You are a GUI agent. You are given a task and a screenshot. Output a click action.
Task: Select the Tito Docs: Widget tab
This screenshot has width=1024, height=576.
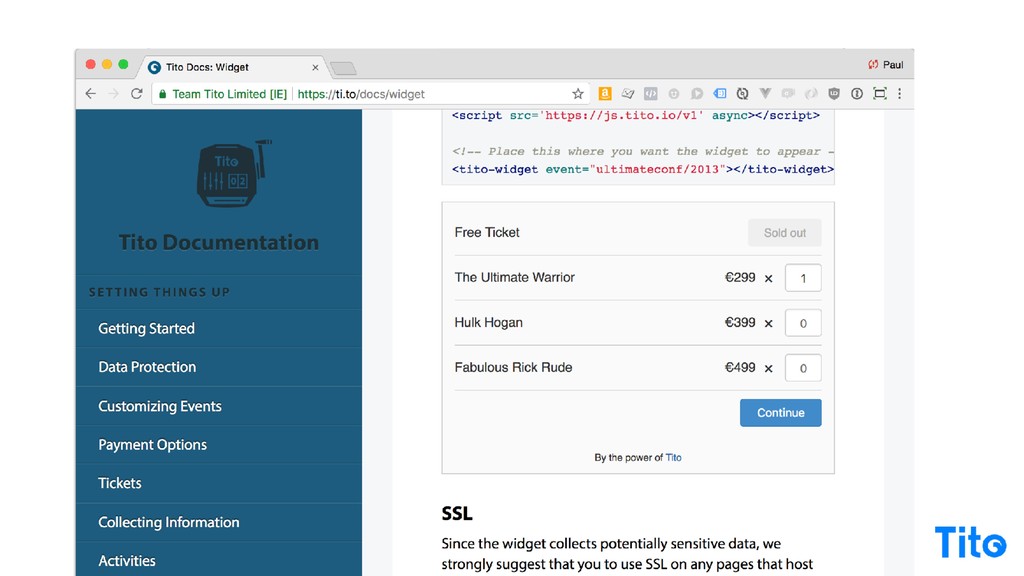pos(234,67)
